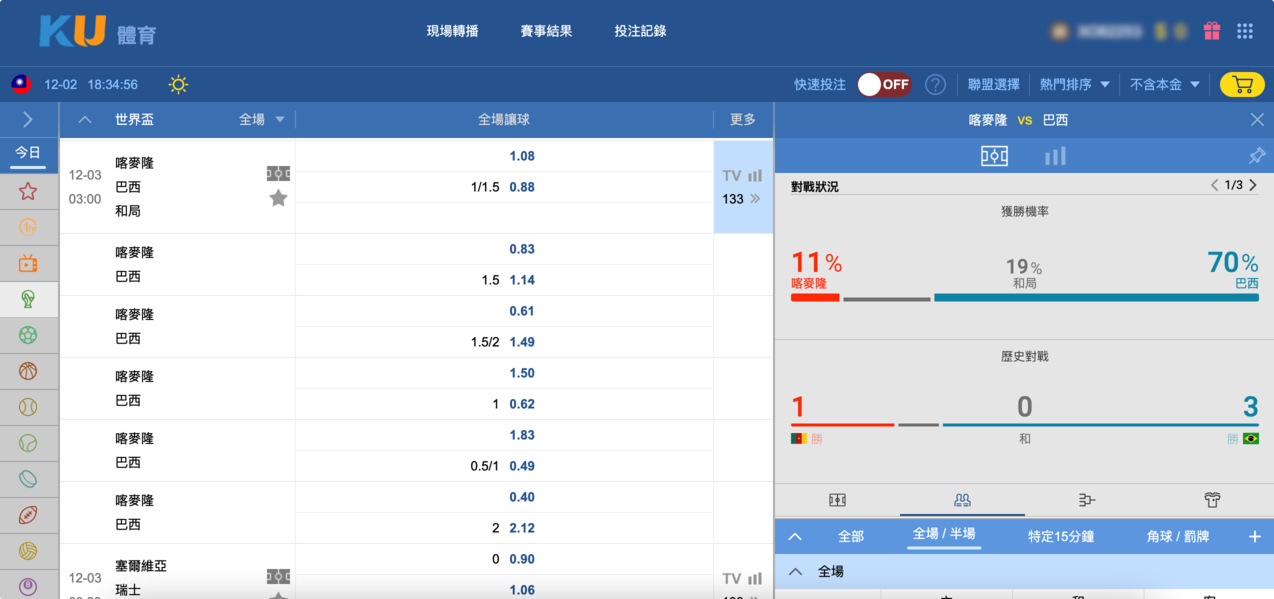Open the gift box promotions icon
This screenshot has height=599, width=1274.
[x=1212, y=31]
